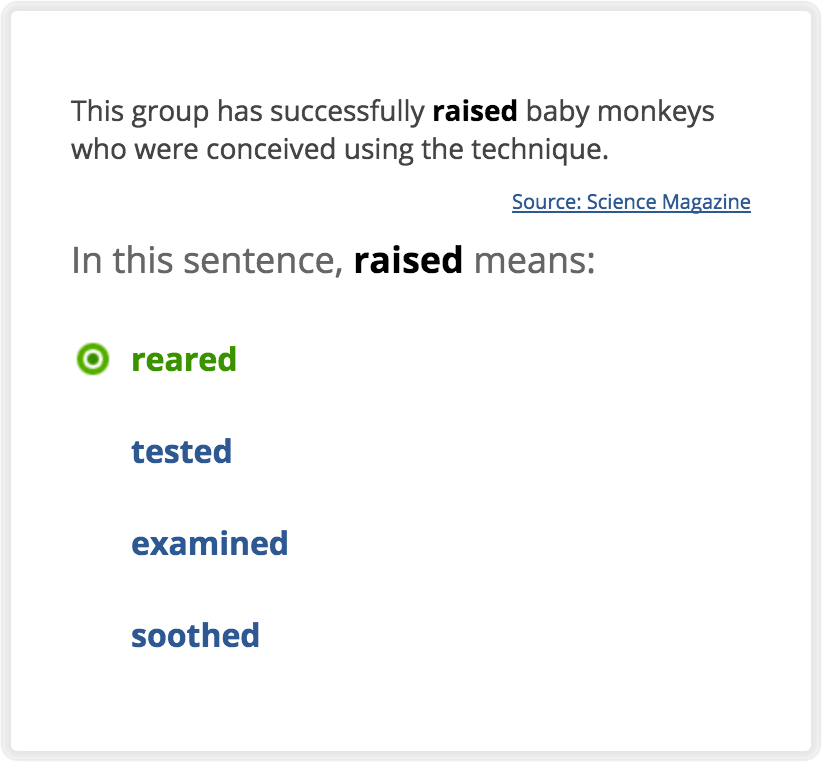Choose the "soothed" option

pyautogui.click(x=195, y=635)
